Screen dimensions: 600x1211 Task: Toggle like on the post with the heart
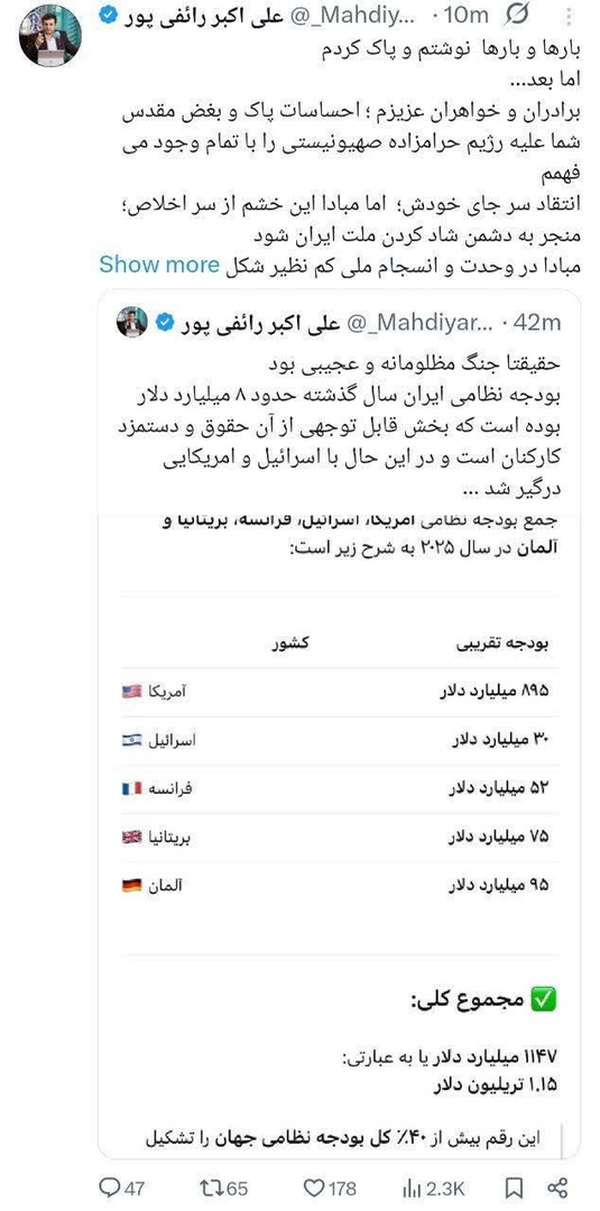coord(314,1186)
